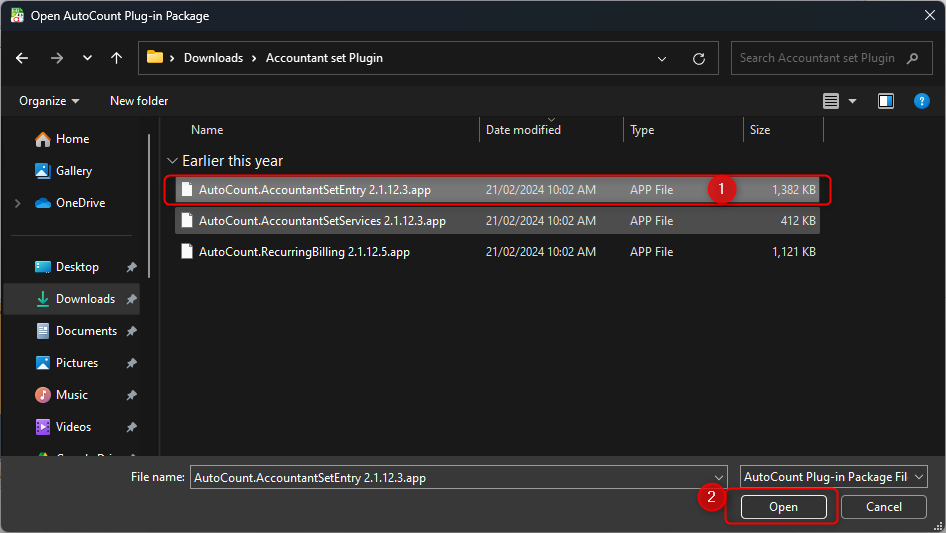Viewport: 946px width, 533px height.
Task: Expand the OneDrive tree node
Action: [x=17, y=203]
